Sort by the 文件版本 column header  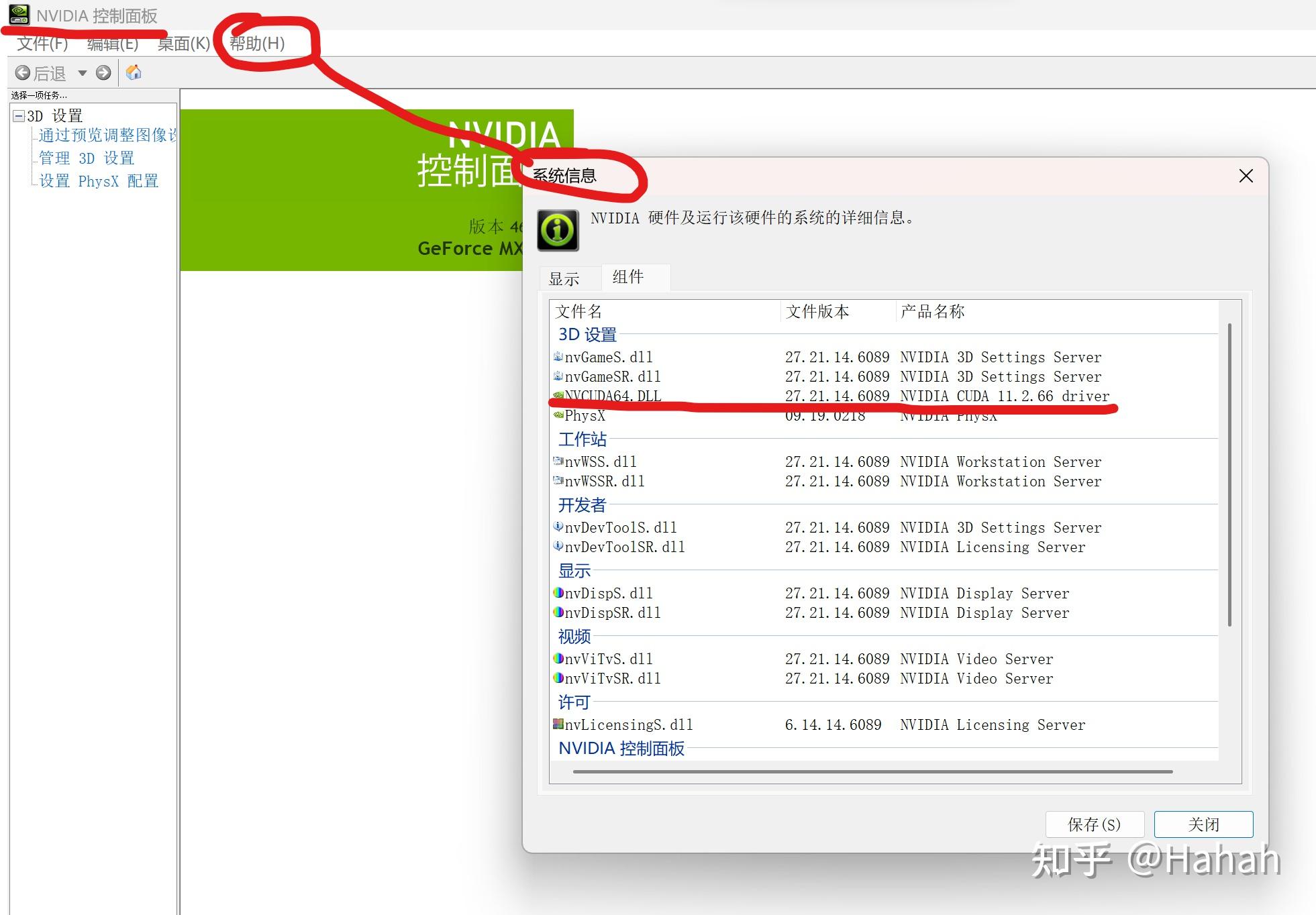(x=838, y=311)
